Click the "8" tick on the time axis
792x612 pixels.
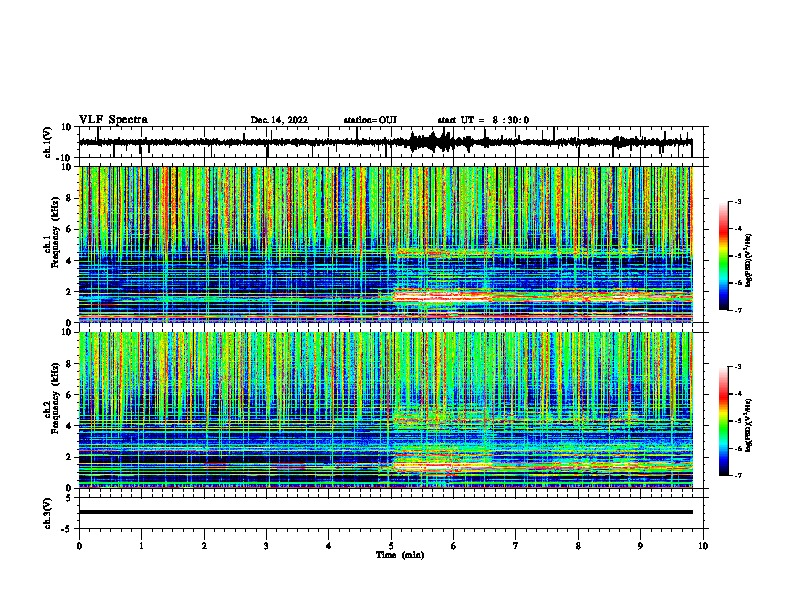pyautogui.click(x=578, y=546)
